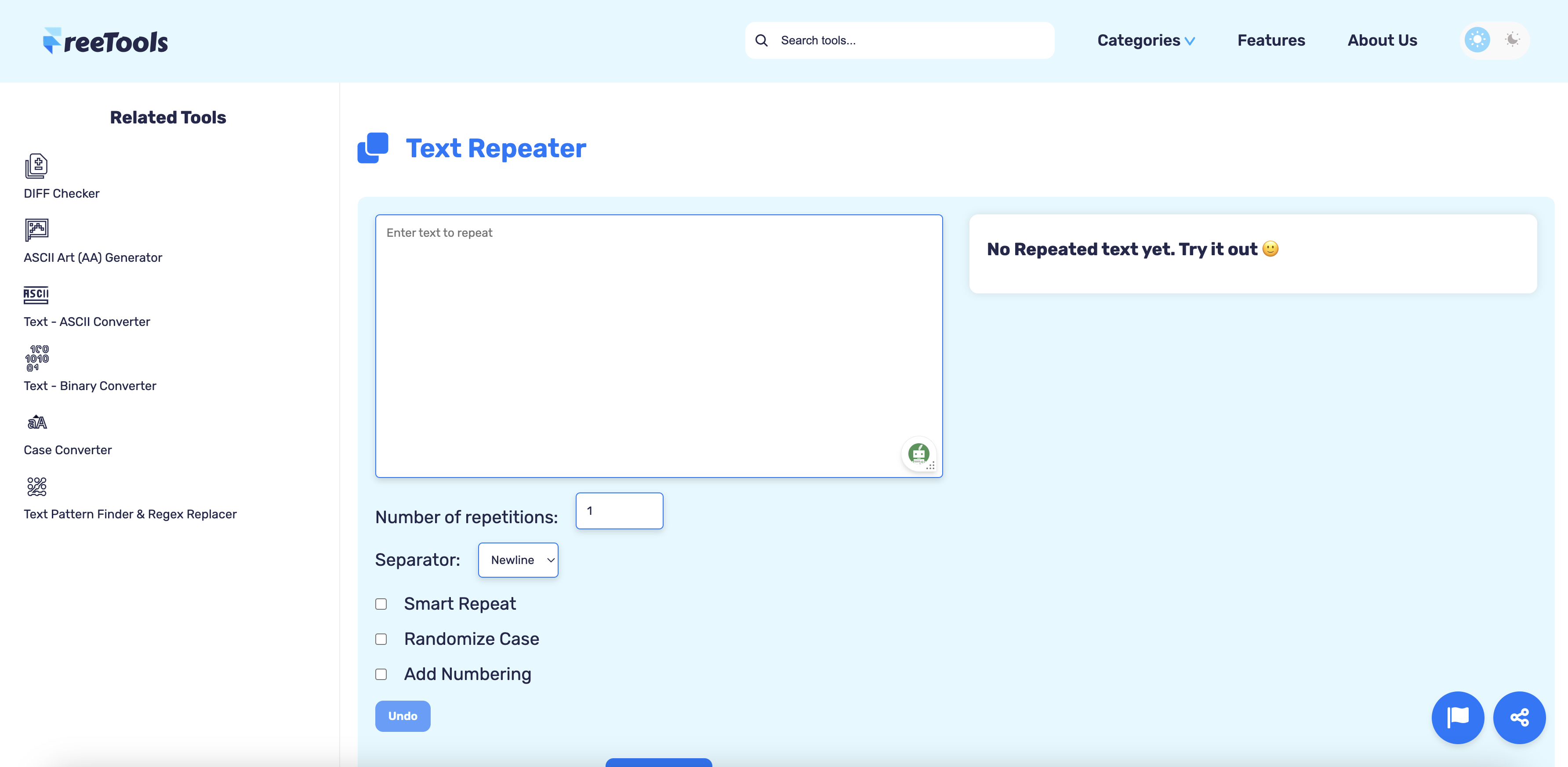Select the ASCII Art (AA) Generator
Screen dimensions: 1568x767
[93, 257]
